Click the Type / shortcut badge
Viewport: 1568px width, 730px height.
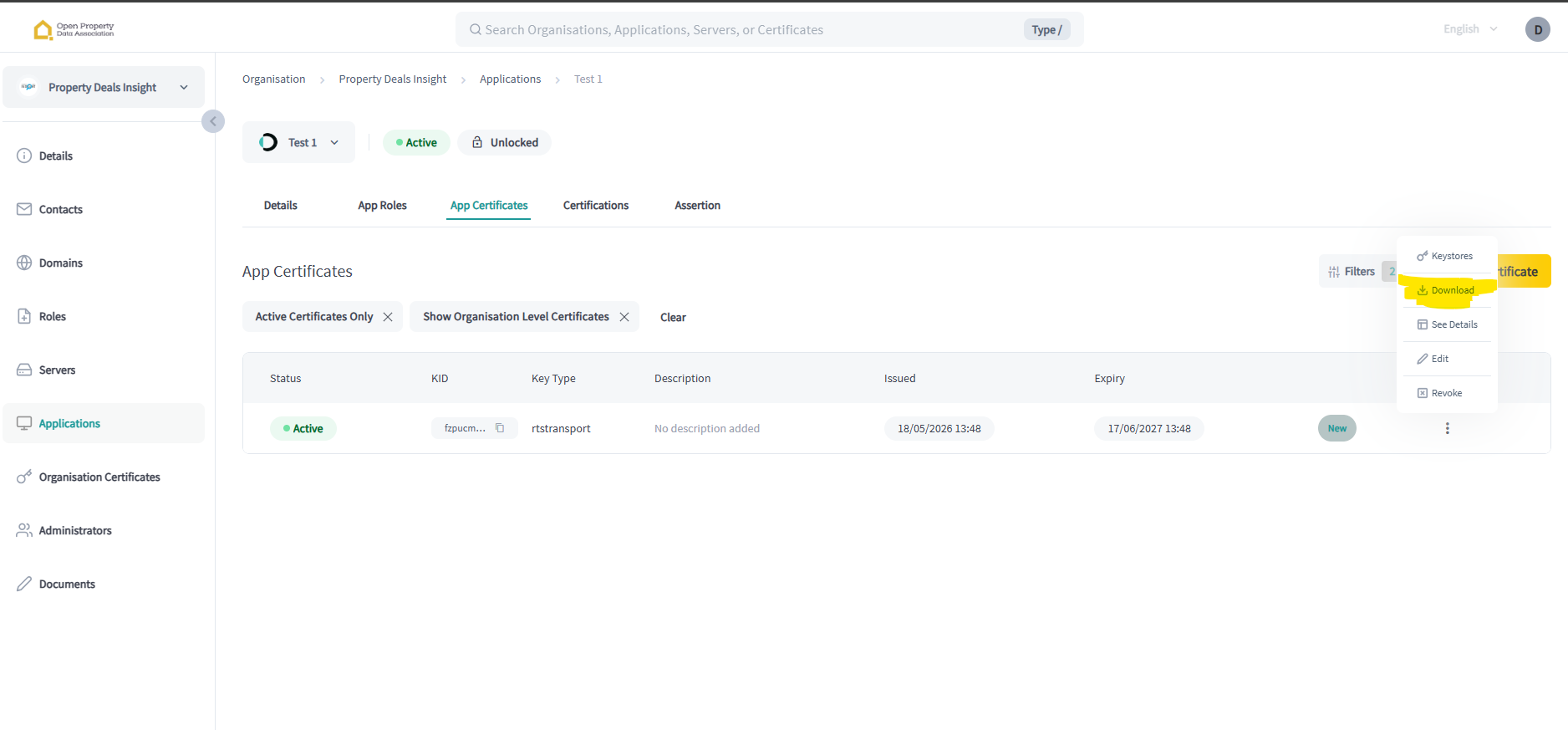(x=1046, y=30)
